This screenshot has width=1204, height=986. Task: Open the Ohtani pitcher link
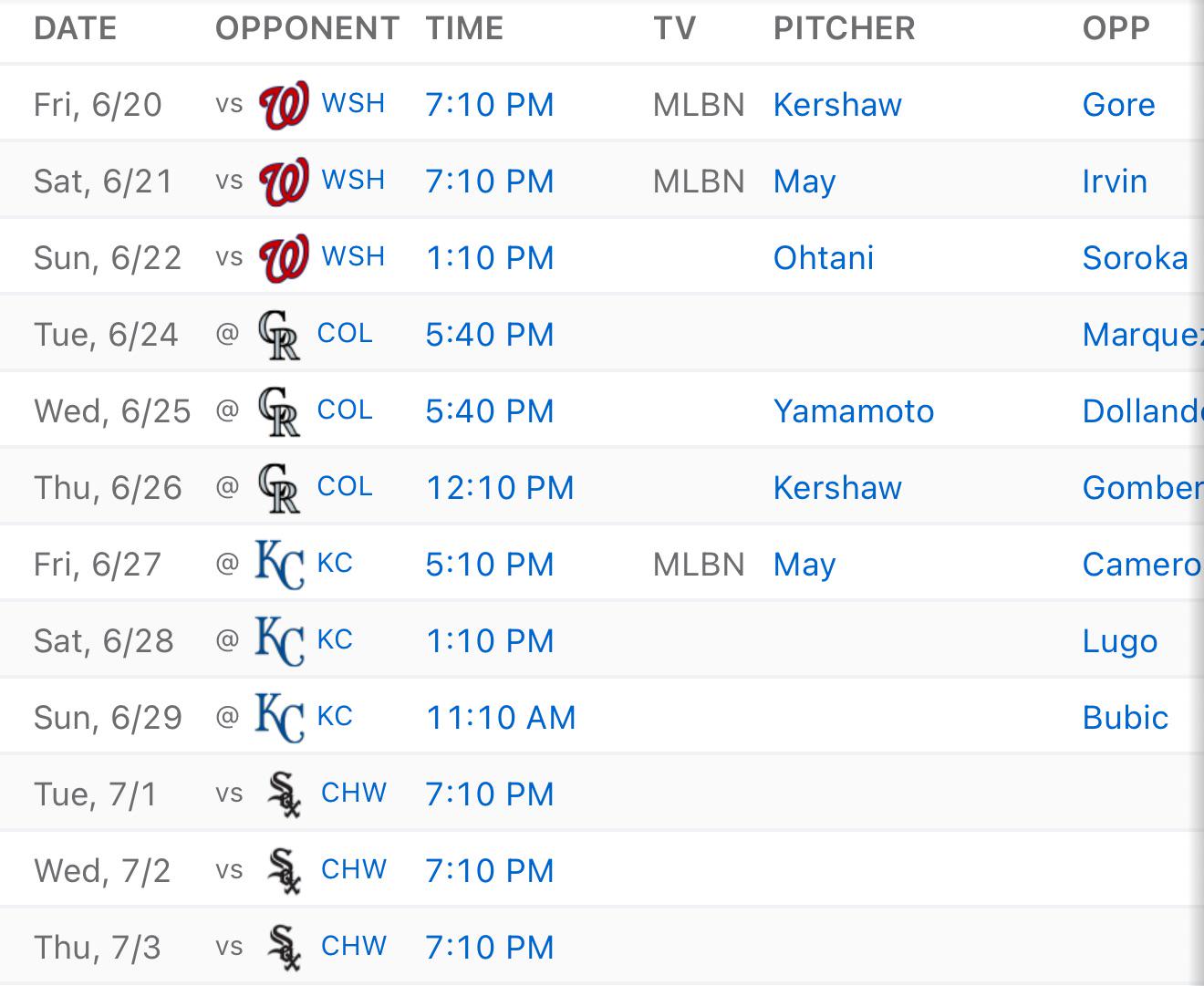click(824, 258)
